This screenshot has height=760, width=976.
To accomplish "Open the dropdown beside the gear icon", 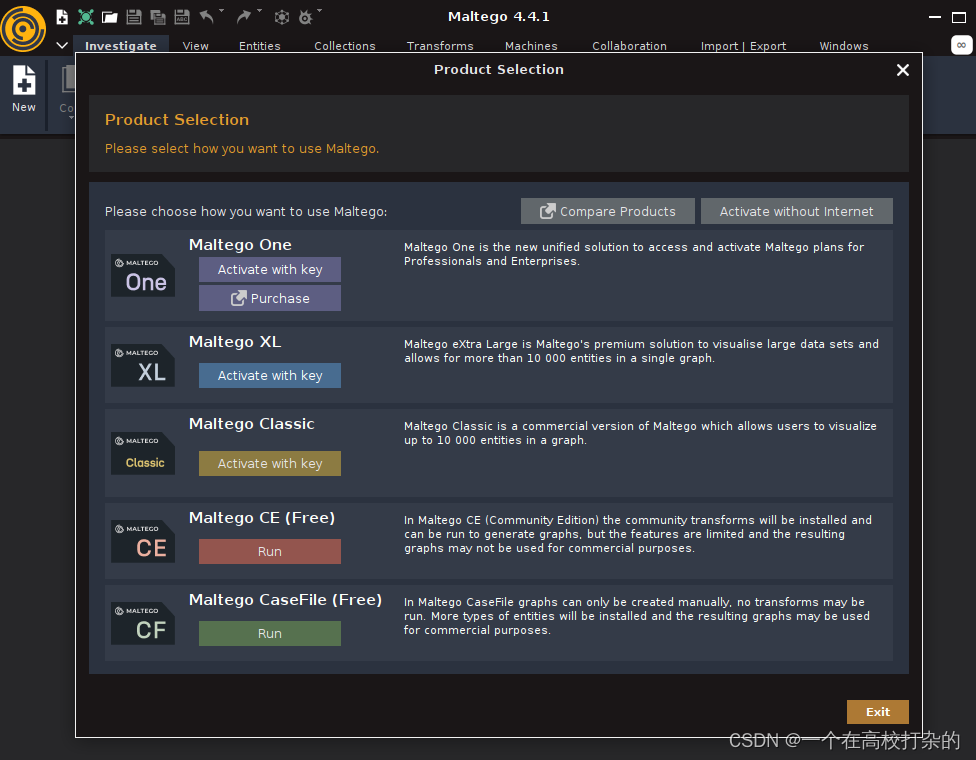I will point(319,11).
